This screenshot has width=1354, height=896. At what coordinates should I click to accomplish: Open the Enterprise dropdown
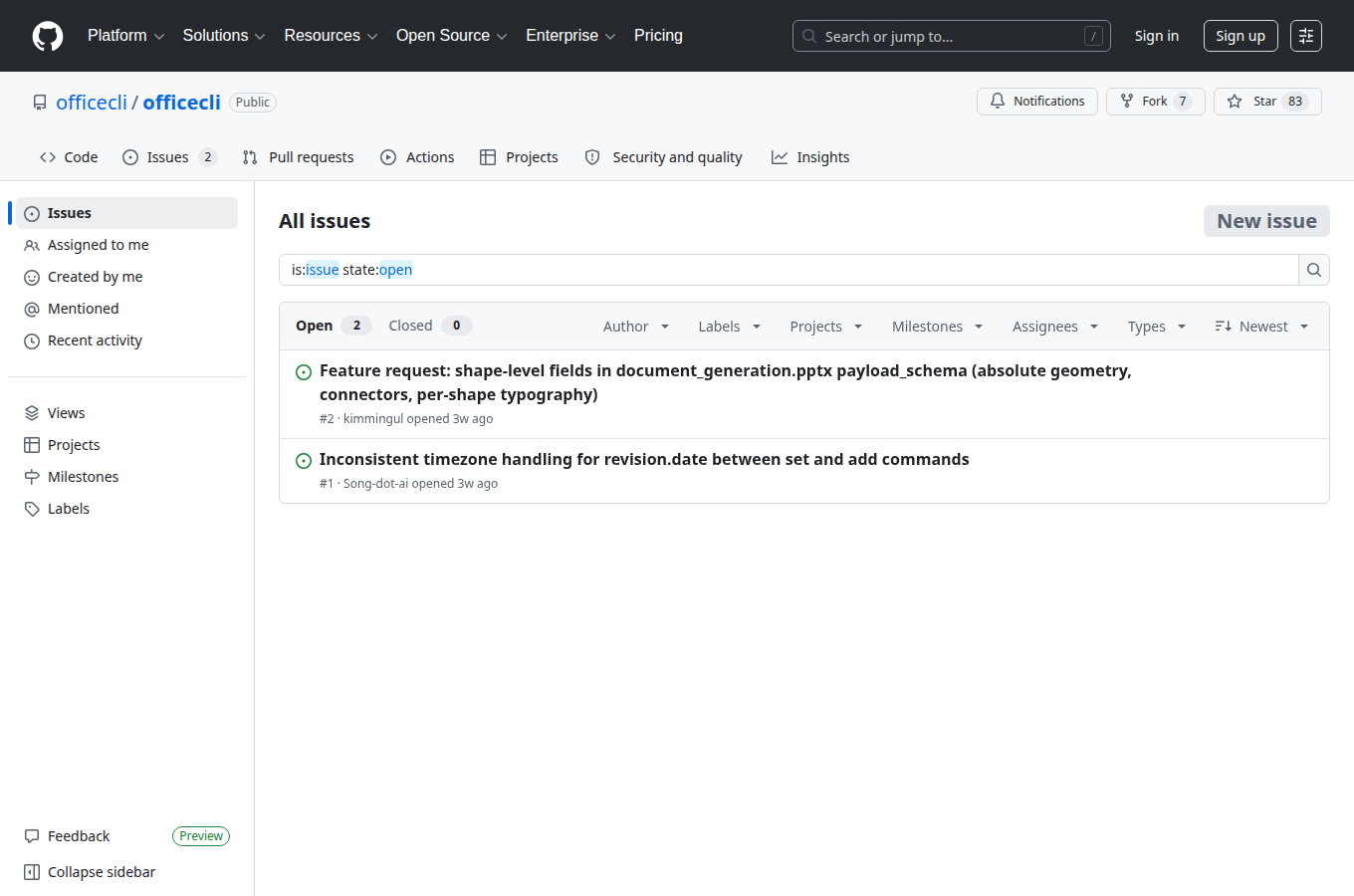pyautogui.click(x=570, y=36)
